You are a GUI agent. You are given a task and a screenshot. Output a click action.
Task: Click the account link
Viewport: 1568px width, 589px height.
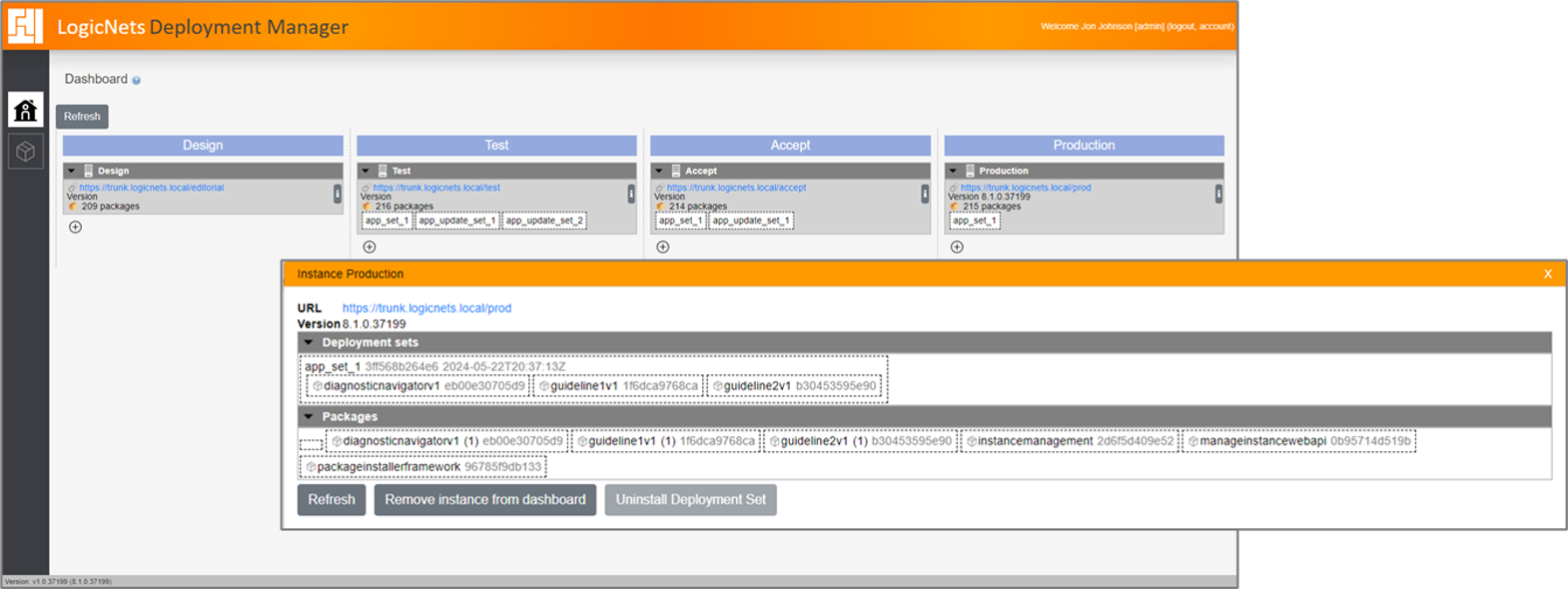tap(1215, 27)
